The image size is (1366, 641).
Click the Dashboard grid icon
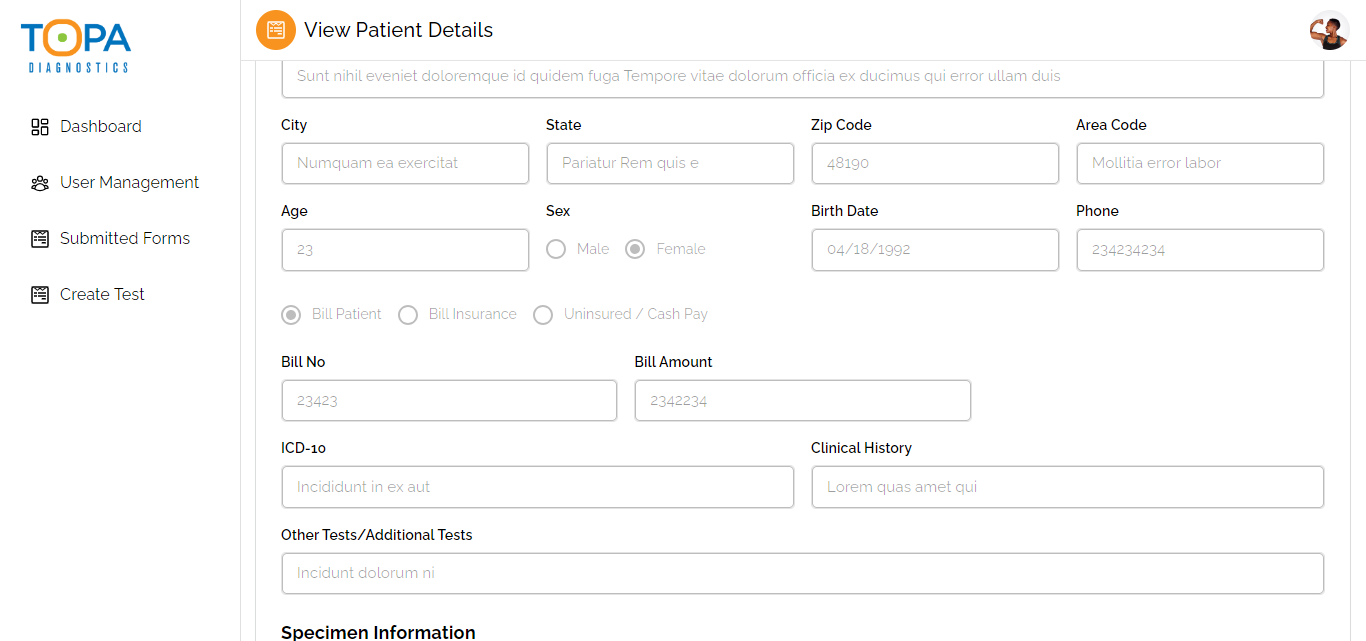click(x=40, y=127)
